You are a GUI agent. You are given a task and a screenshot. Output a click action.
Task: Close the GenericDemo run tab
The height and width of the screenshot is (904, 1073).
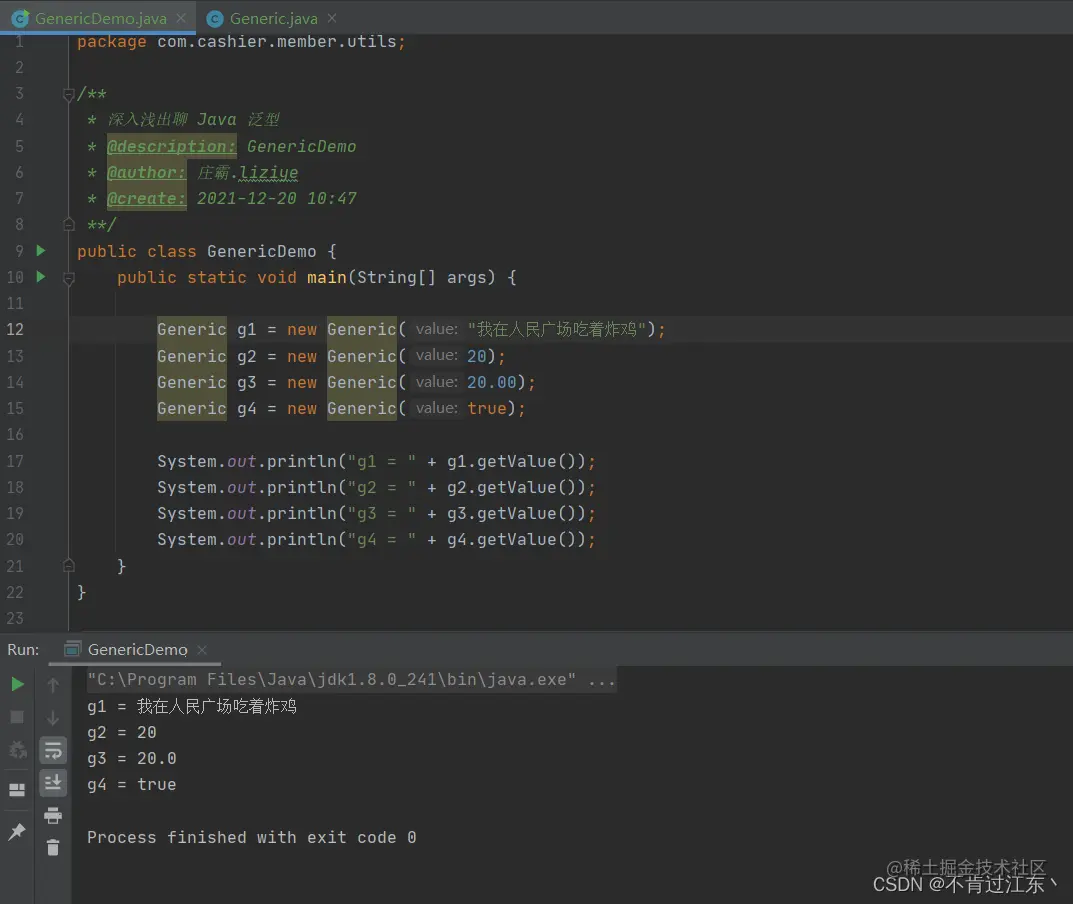click(202, 649)
